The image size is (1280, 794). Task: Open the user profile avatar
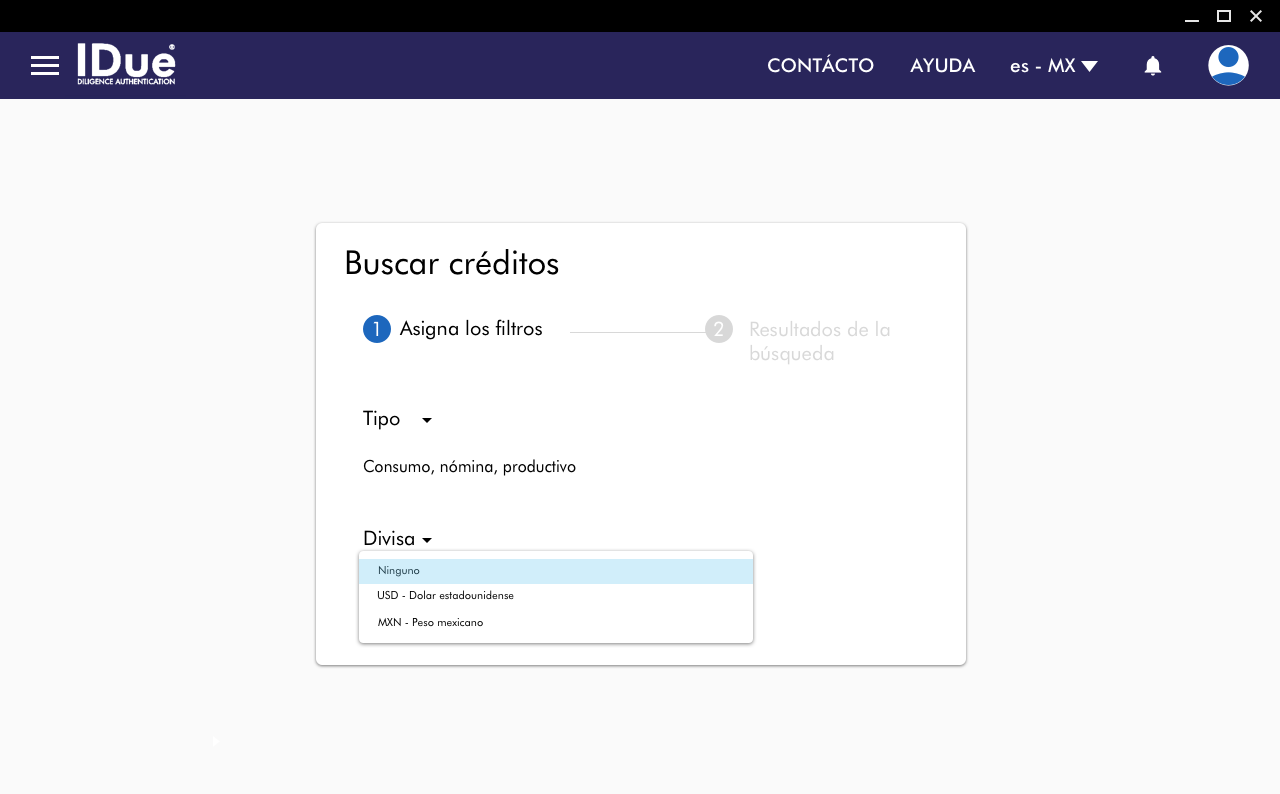(1227, 66)
